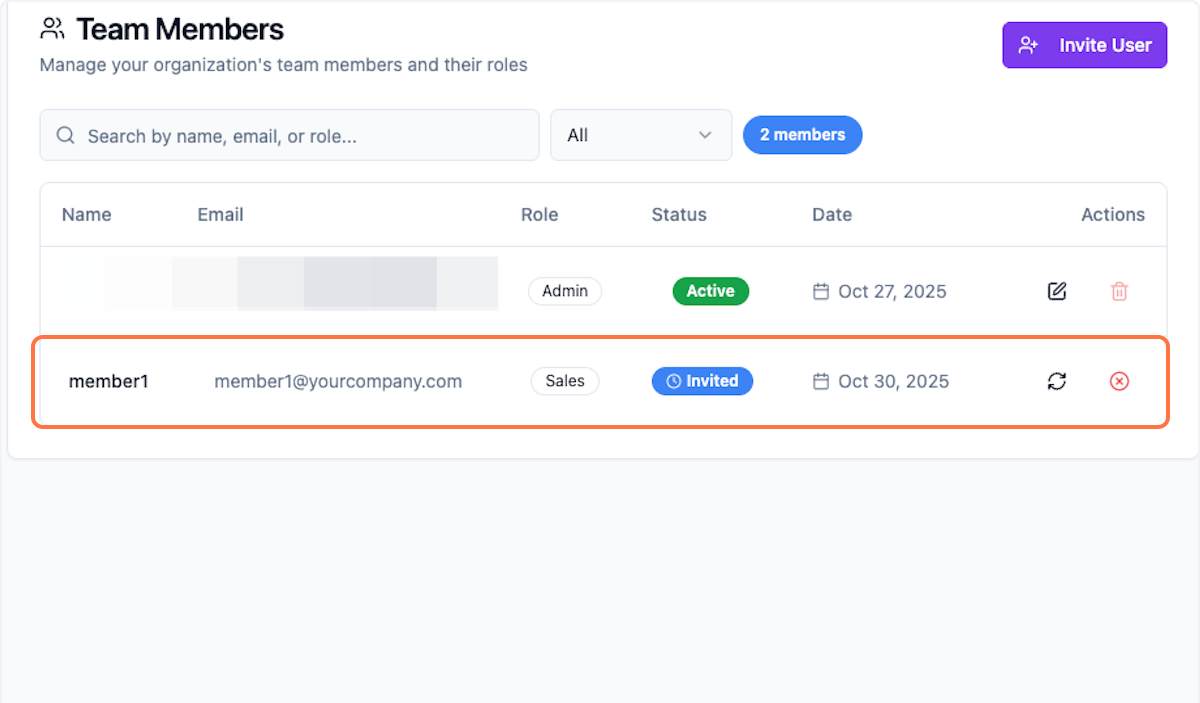Viewport: 1200px width, 703px height.
Task: Focus the search by name, email, or role field
Action: click(300, 135)
